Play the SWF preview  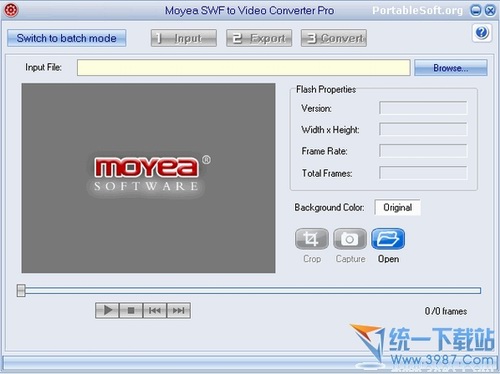click(x=107, y=310)
